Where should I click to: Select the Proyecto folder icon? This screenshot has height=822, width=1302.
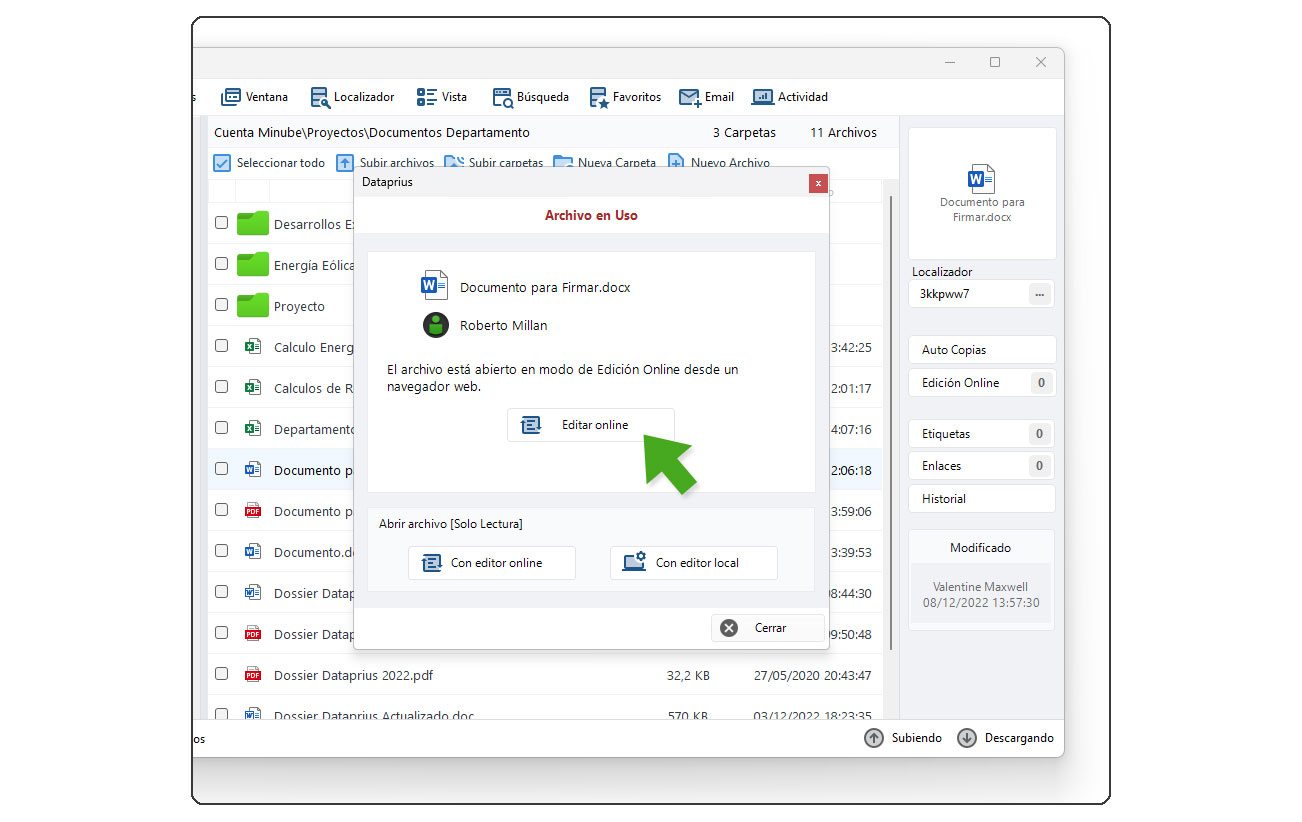(x=253, y=305)
